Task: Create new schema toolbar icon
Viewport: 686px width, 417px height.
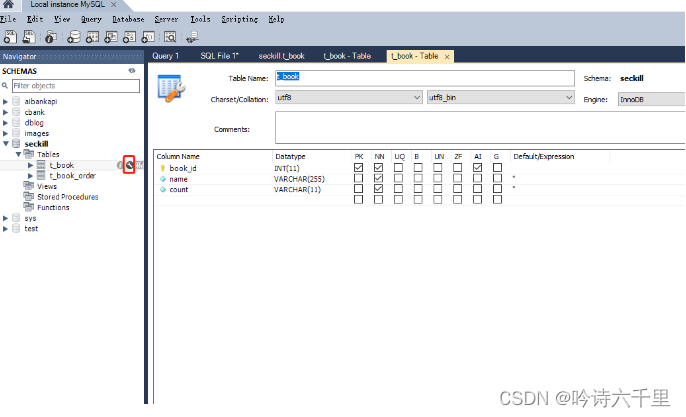Action: point(74,37)
